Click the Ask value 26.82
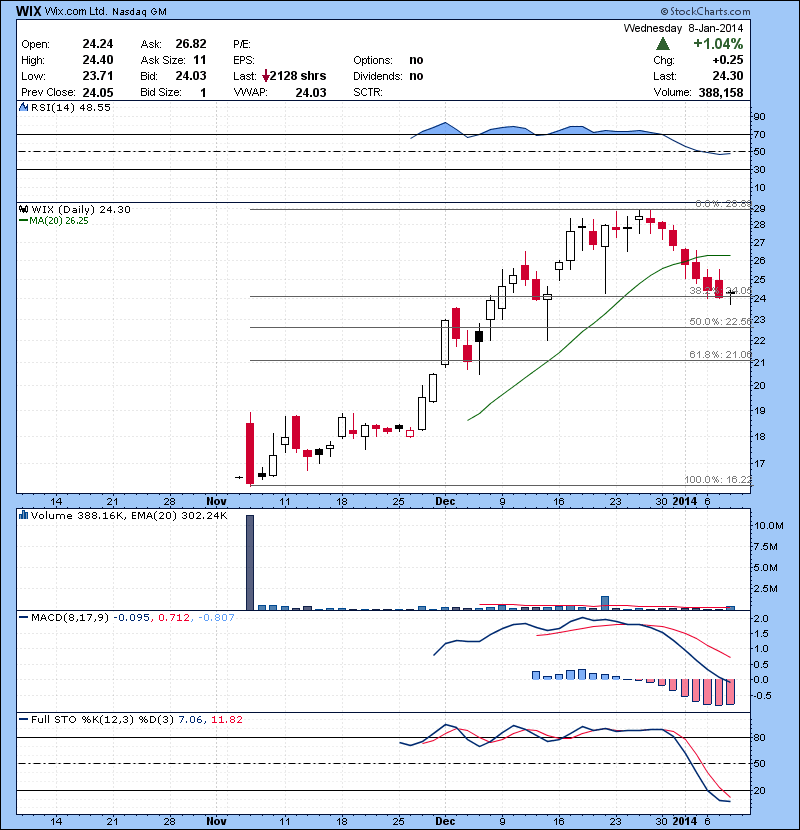 click(x=191, y=44)
